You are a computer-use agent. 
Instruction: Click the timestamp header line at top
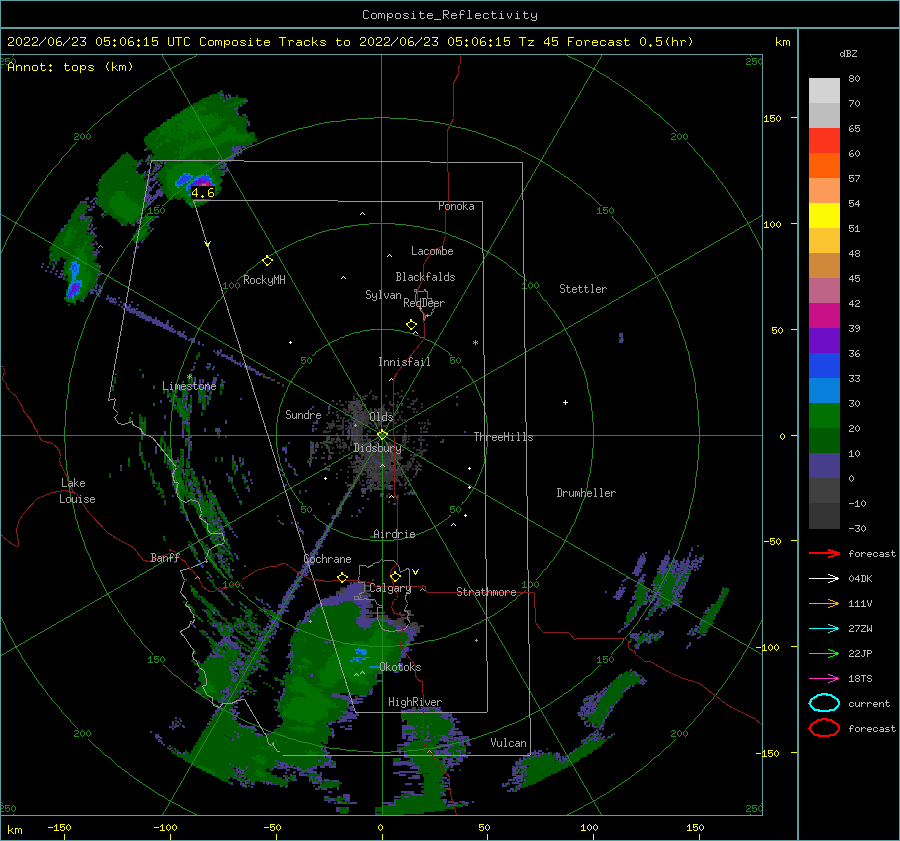click(x=350, y=42)
